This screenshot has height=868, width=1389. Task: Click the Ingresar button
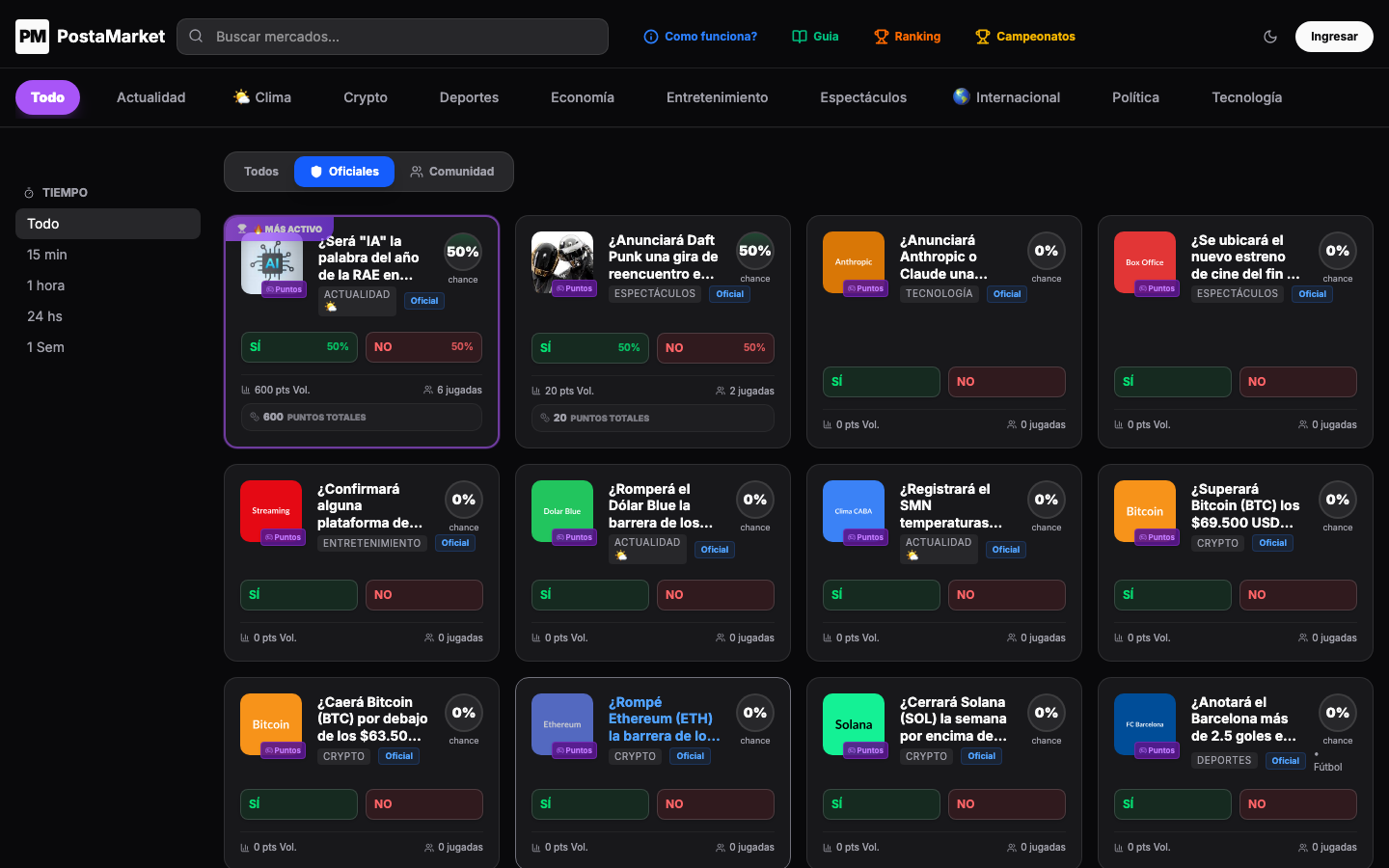click(x=1334, y=37)
